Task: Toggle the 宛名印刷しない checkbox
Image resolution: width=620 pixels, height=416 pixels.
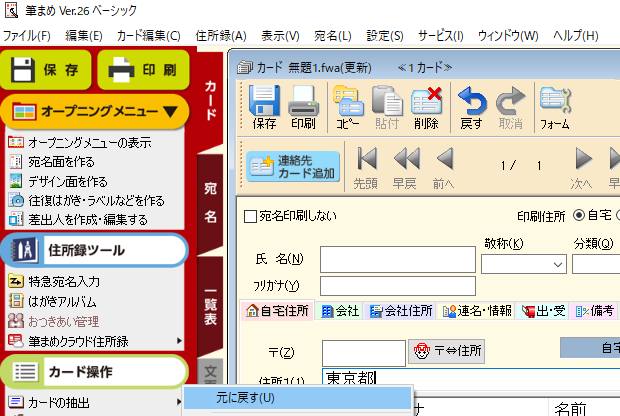Action: [251, 216]
